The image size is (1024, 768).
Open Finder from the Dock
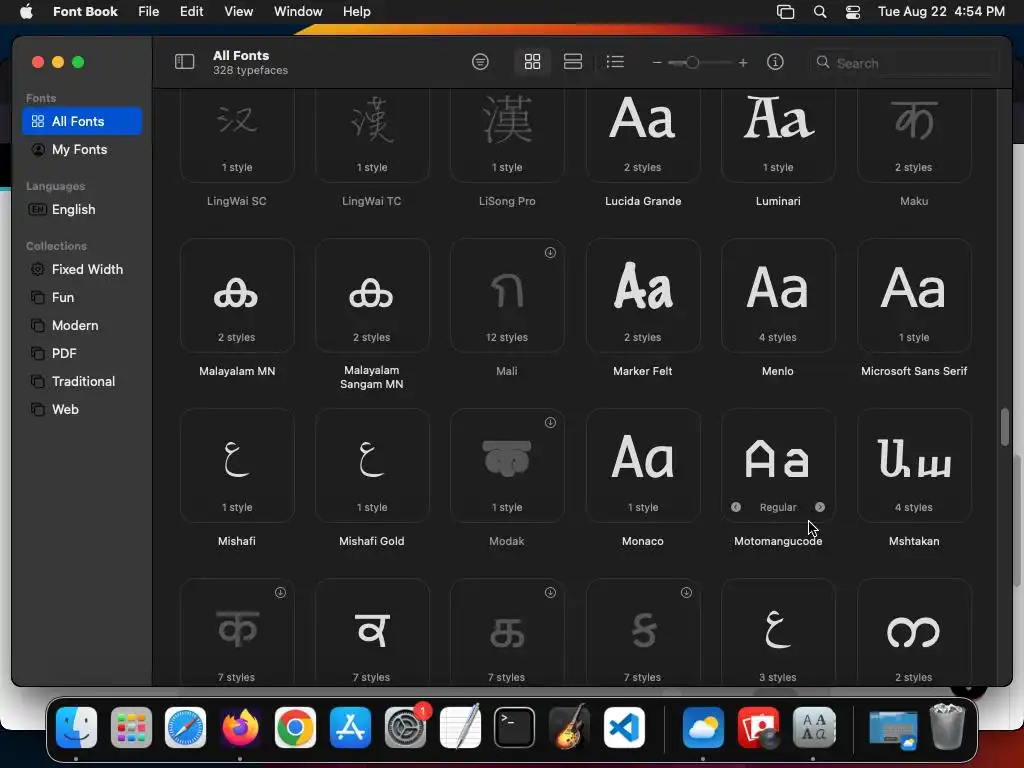pyautogui.click(x=76, y=728)
